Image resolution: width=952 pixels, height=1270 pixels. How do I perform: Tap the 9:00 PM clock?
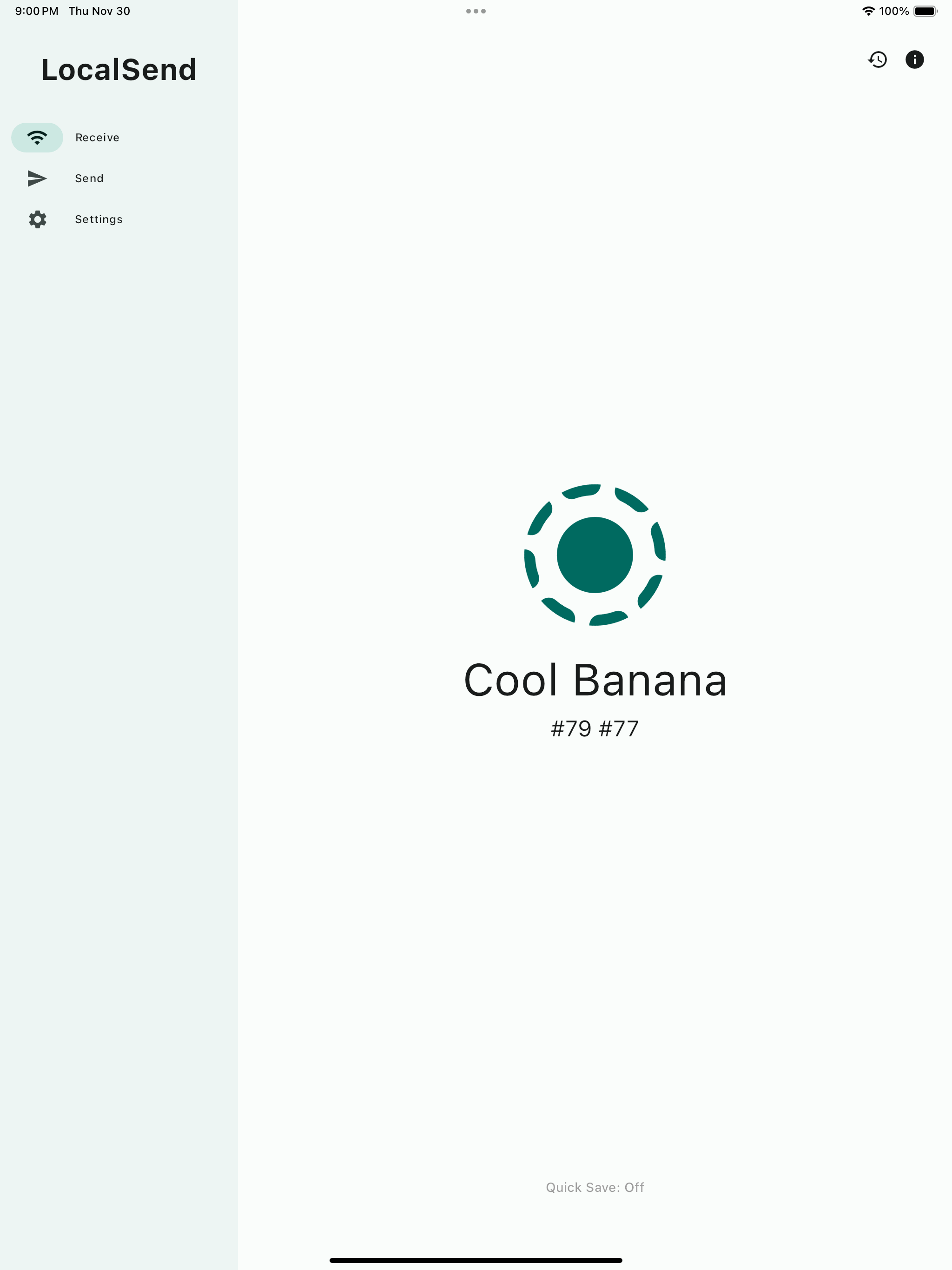pyautogui.click(x=37, y=11)
